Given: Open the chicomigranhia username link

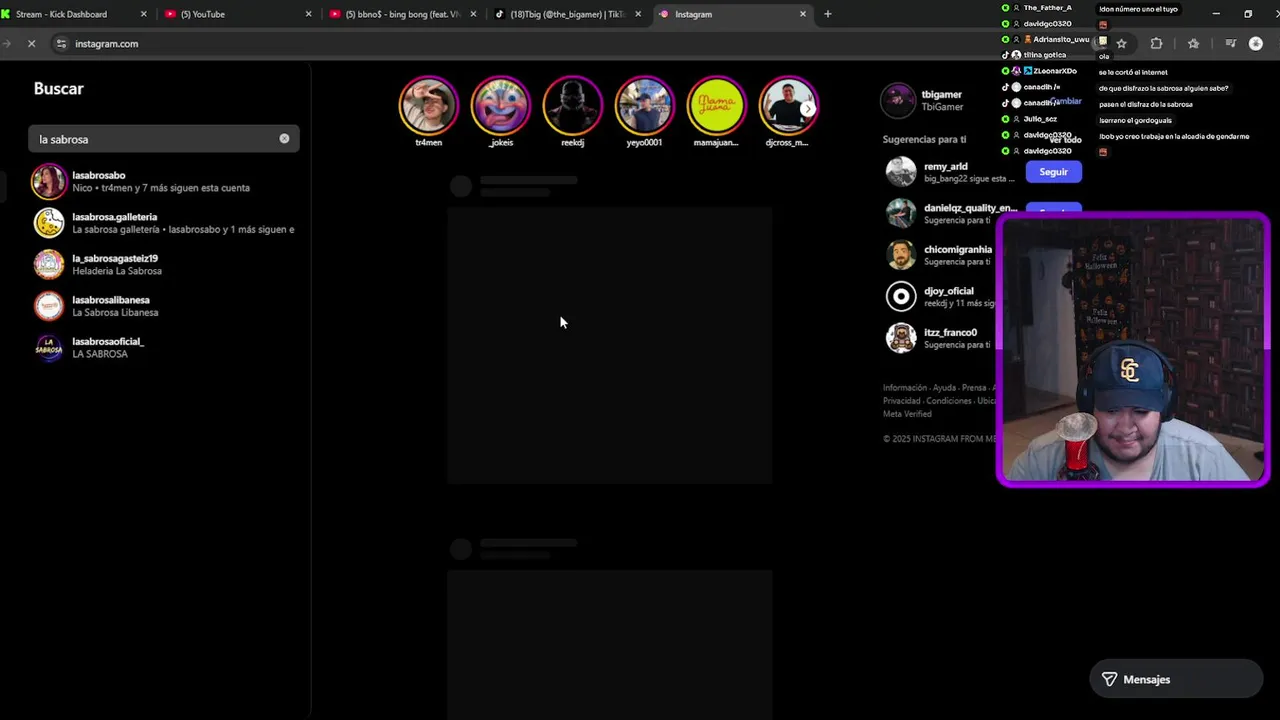Looking at the screenshot, I should point(958,250).
